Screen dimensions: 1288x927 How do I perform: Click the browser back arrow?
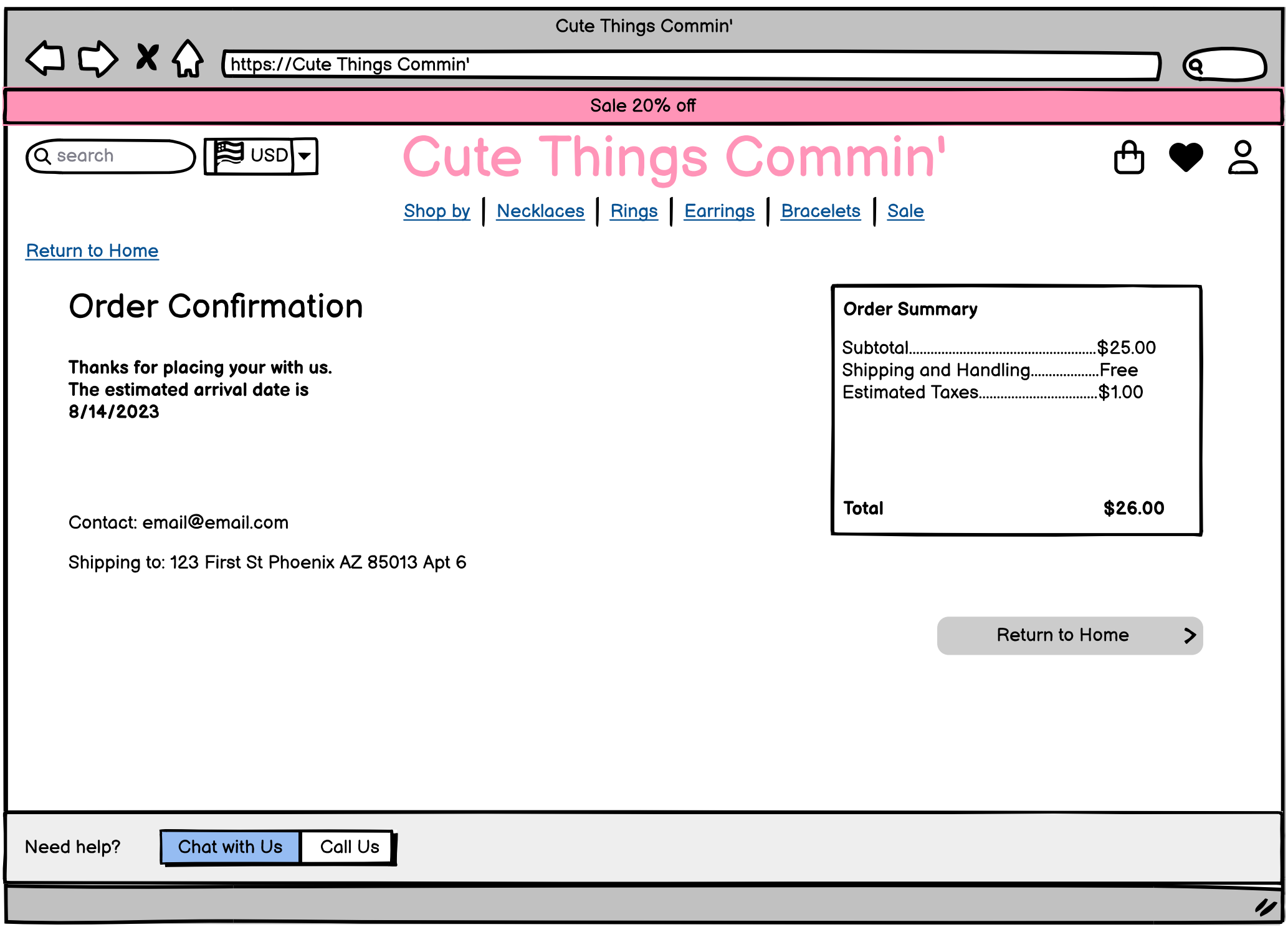[x=45, y=59]
